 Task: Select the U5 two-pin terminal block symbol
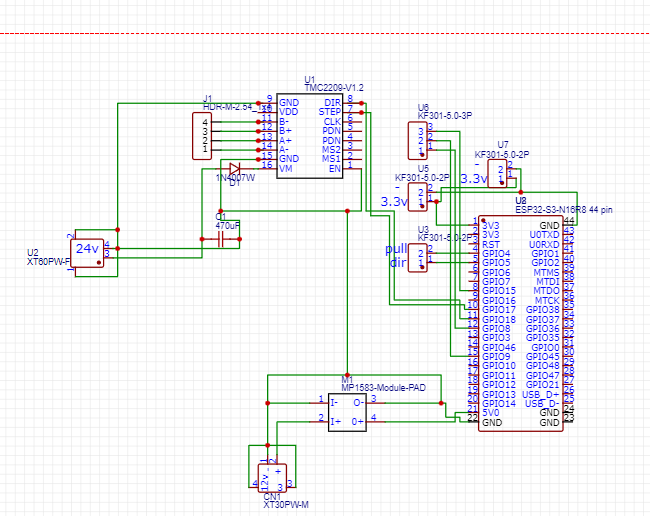(x=417, y=197)
